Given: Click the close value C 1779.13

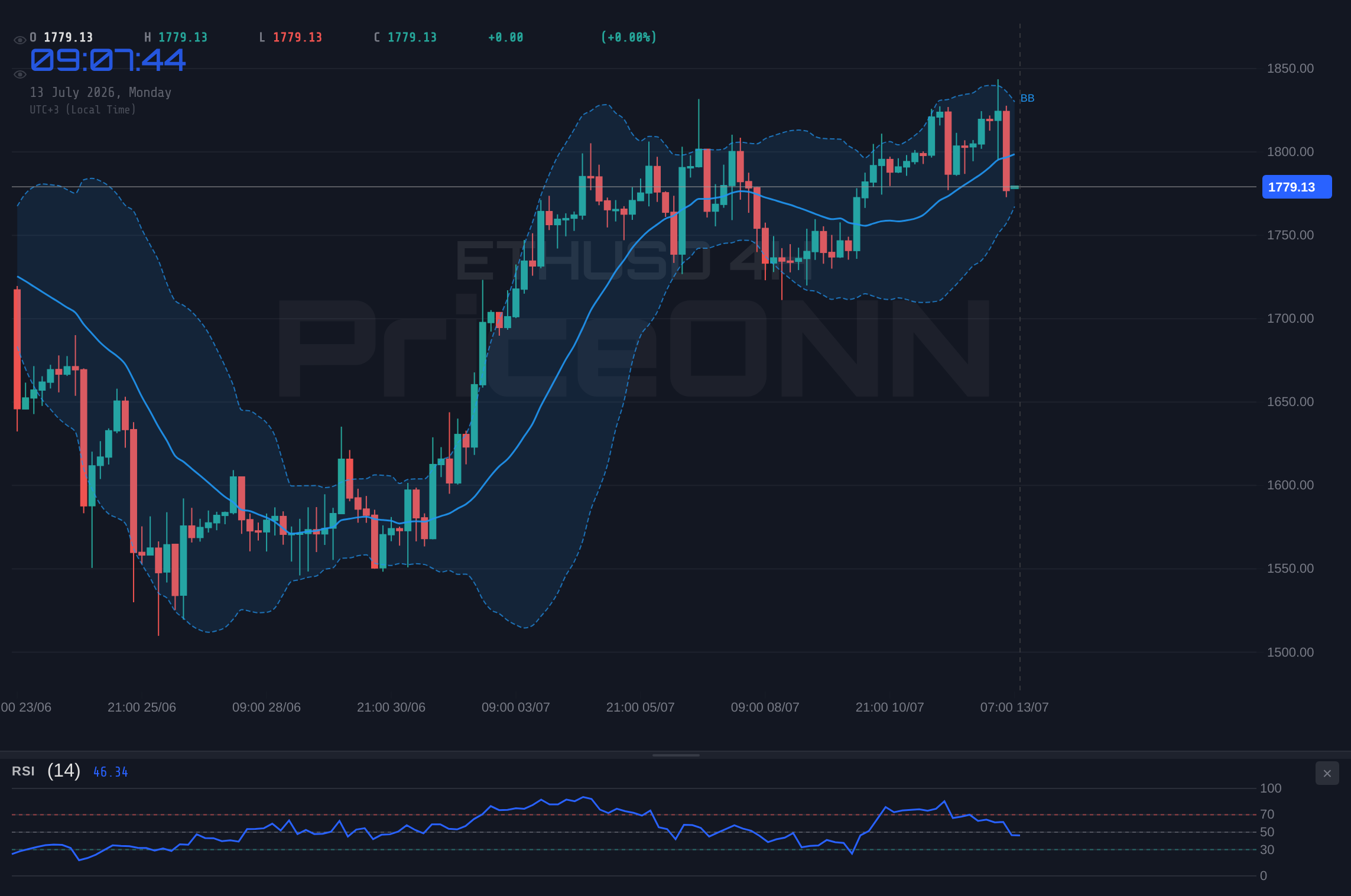Looking at the screenshot, I should tap(405, 37).
